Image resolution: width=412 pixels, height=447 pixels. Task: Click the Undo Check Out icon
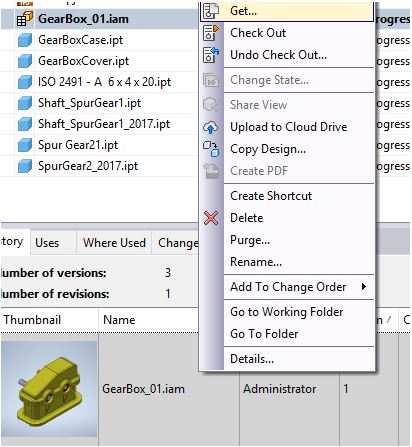(x=211, y=55)
